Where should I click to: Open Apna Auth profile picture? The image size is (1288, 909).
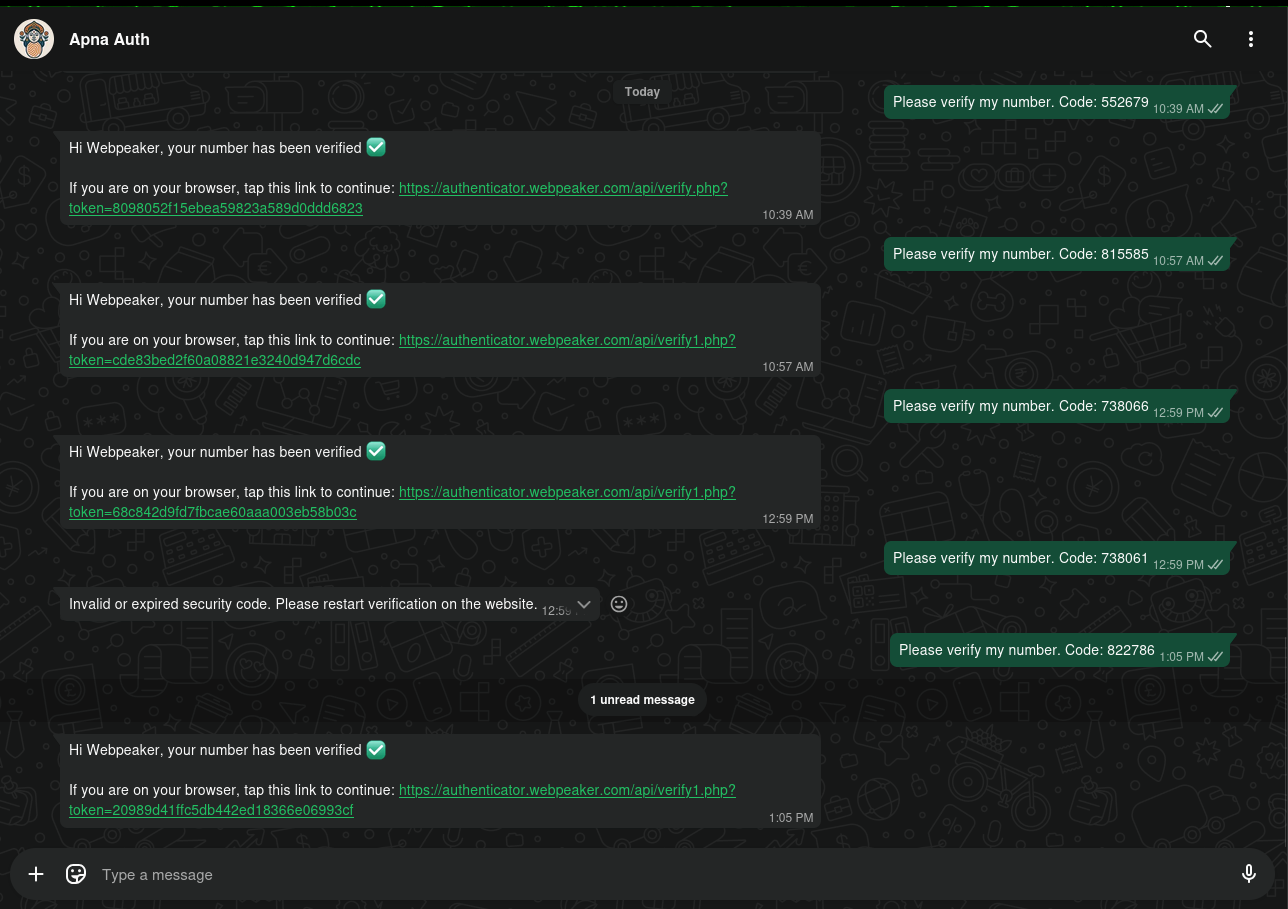click(34, 39)
